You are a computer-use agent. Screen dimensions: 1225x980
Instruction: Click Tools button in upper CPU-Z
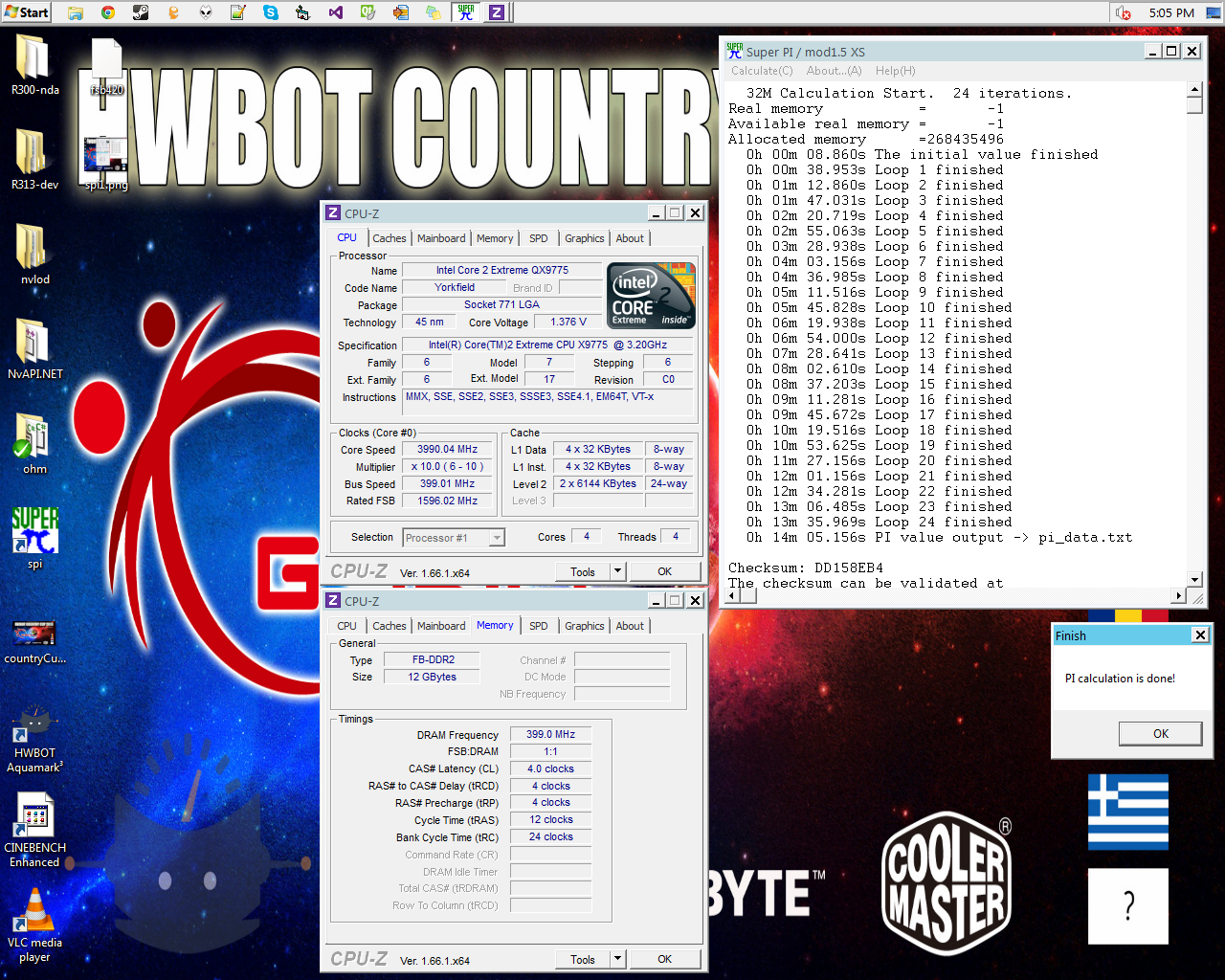(x=583, y=571)
